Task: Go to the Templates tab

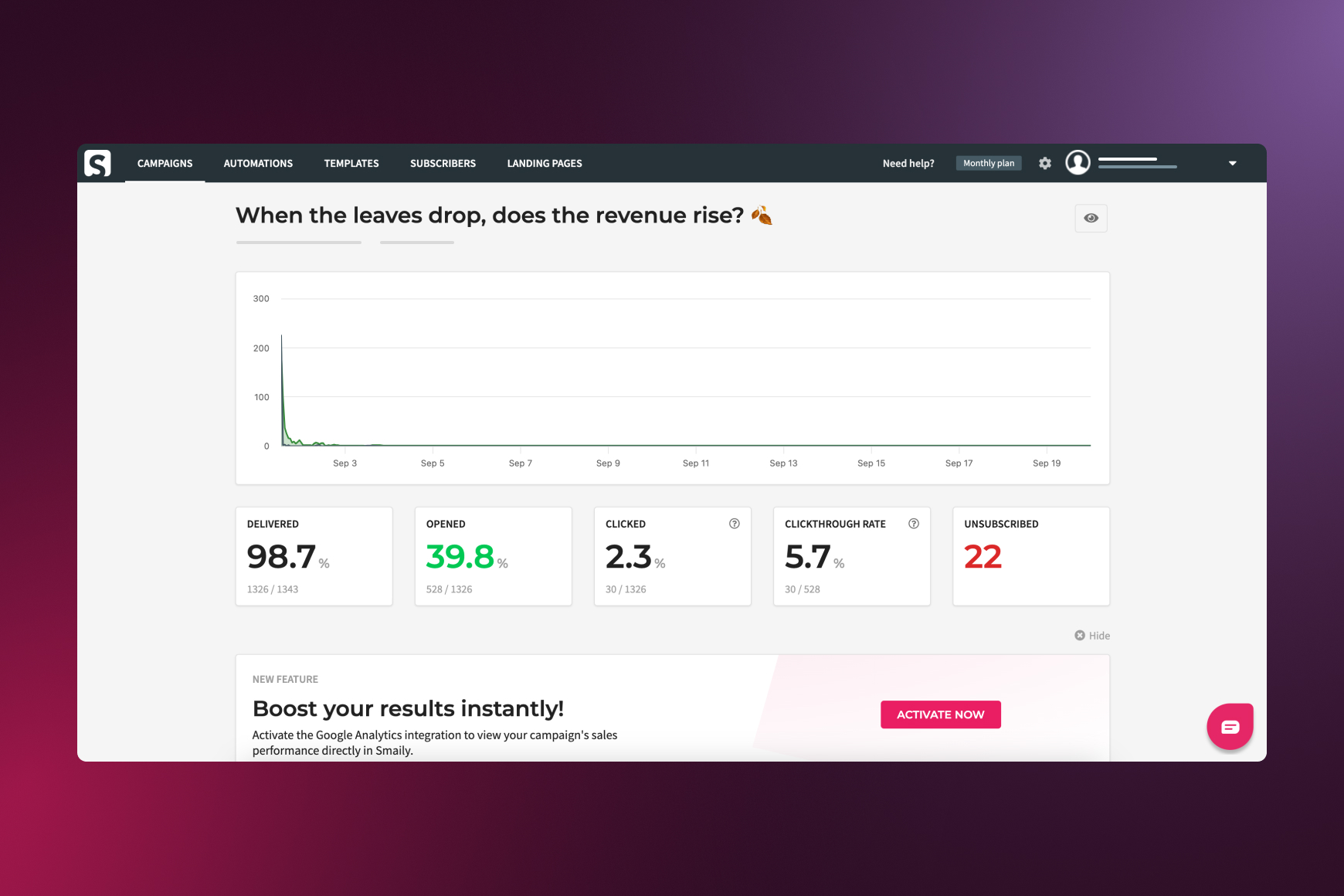Action: click(x=351, y=163)
